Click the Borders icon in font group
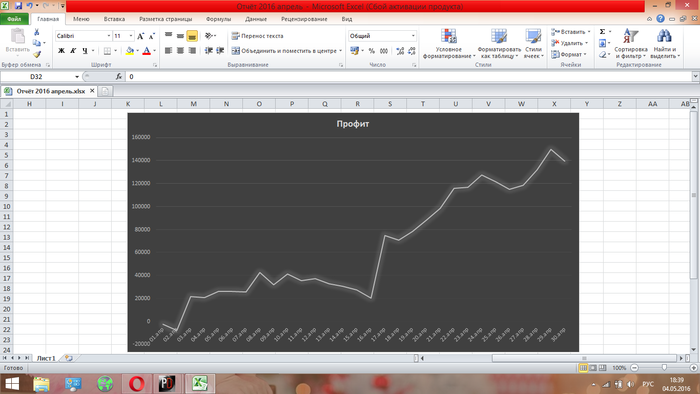This screenshot has width=700, height=394. 107,51
